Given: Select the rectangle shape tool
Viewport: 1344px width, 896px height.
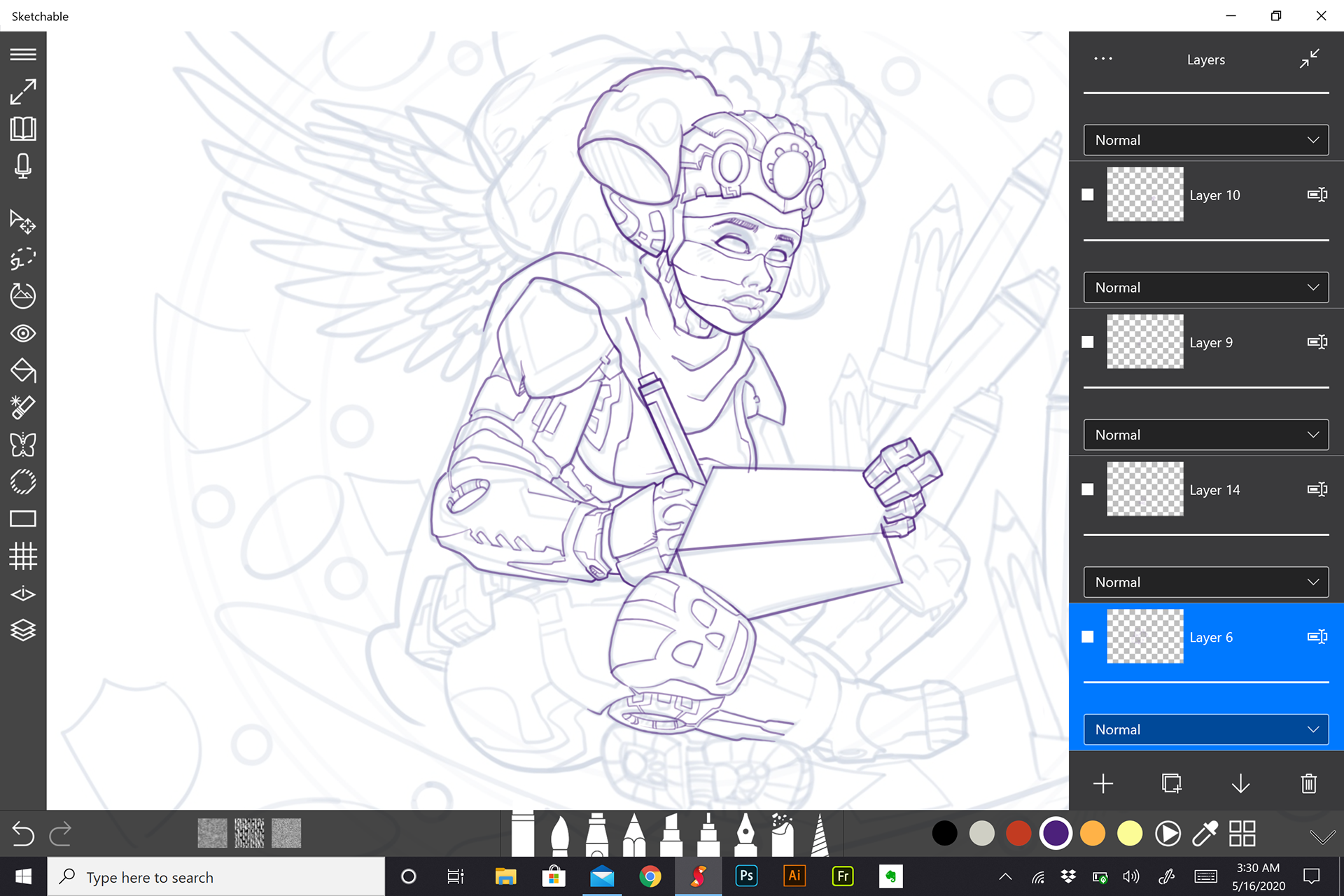Looking at the screenshot, I should (x=23, y=519).
